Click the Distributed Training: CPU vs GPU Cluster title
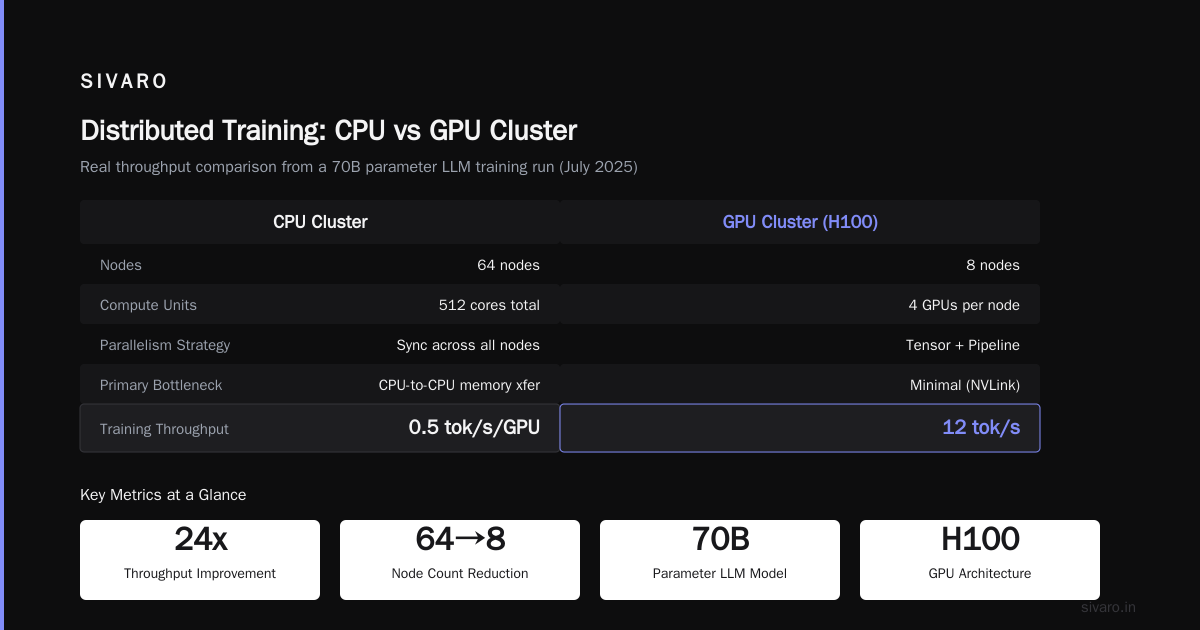1200x630 pixels. tap(328, 131)
